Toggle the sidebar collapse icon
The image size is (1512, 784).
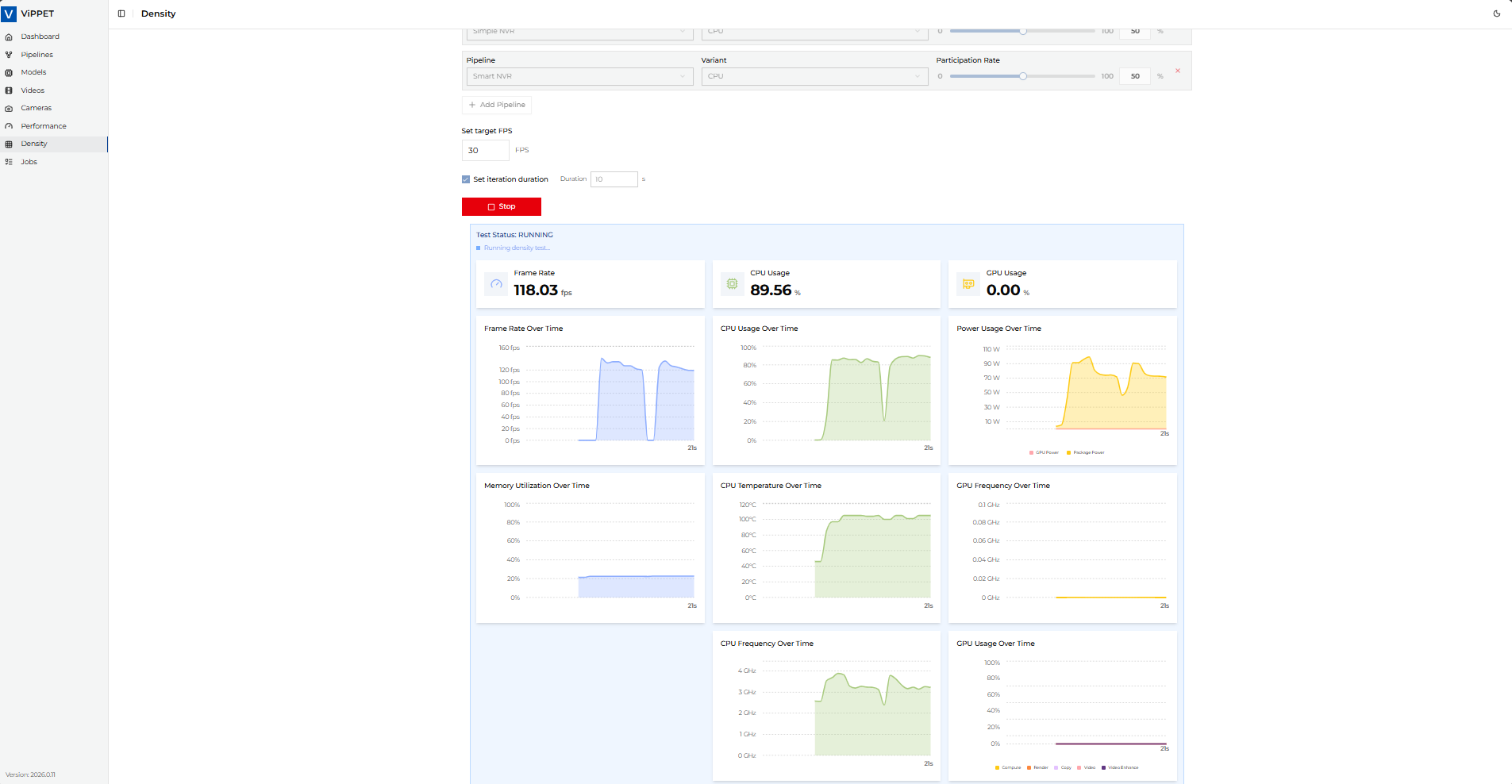[x=121, y=13]
